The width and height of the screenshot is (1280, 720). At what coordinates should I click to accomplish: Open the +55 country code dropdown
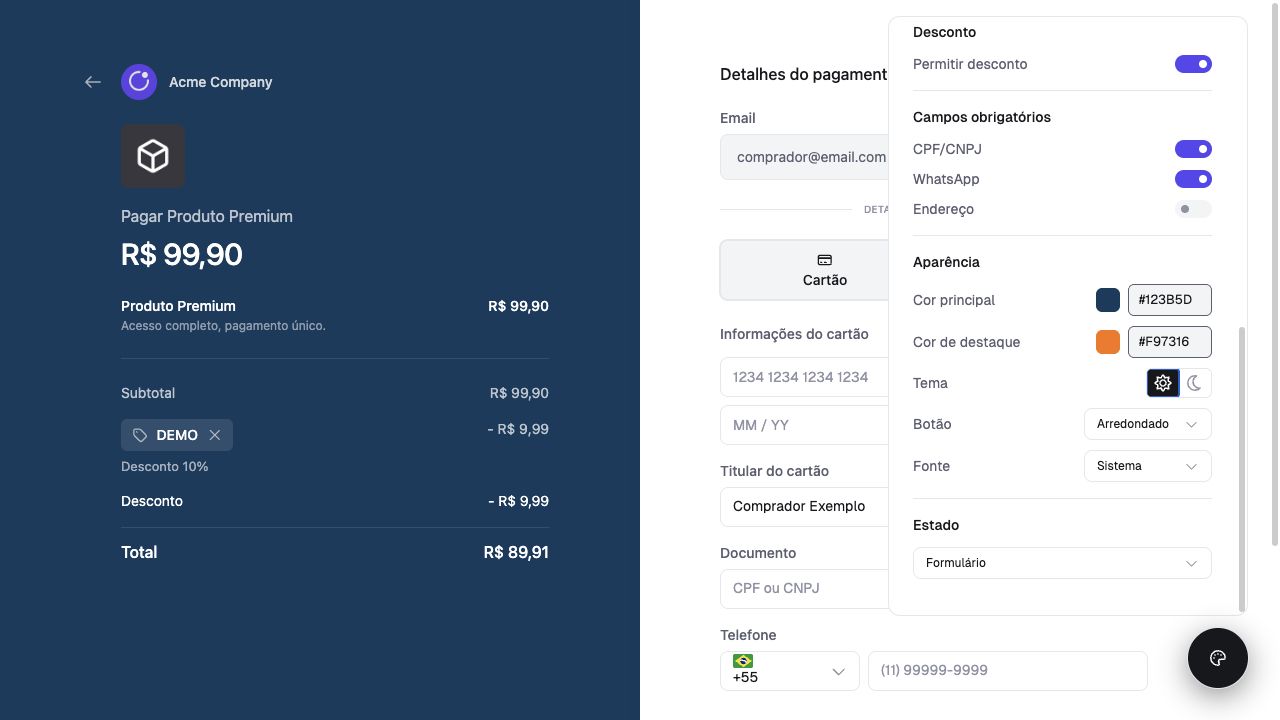point(789,670)
